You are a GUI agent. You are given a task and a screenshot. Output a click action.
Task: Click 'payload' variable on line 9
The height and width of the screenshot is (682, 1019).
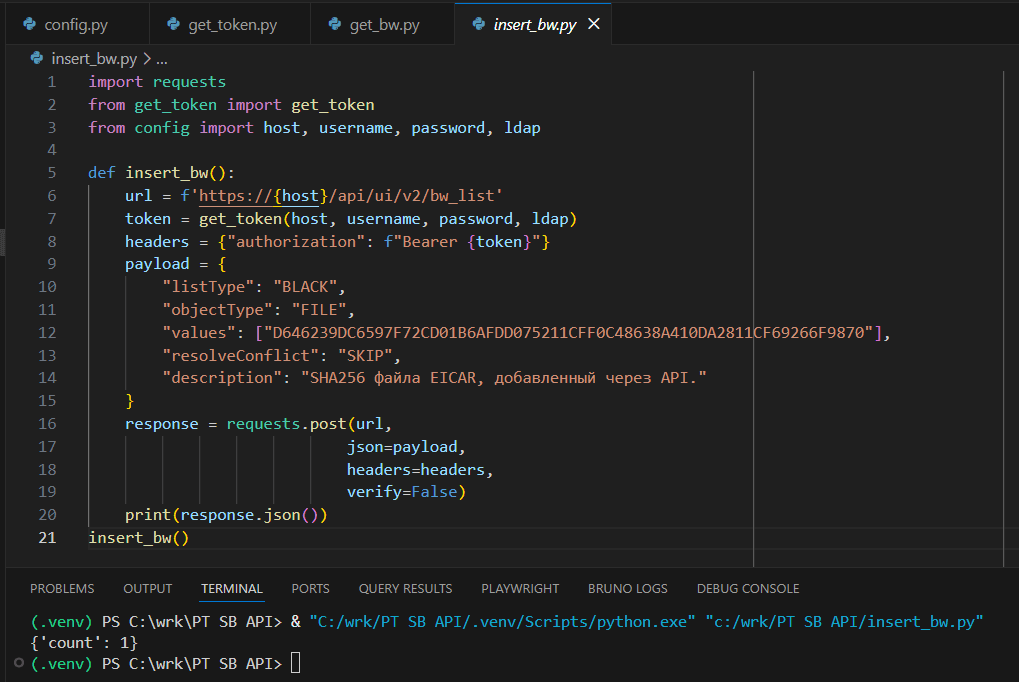[157, 264]
